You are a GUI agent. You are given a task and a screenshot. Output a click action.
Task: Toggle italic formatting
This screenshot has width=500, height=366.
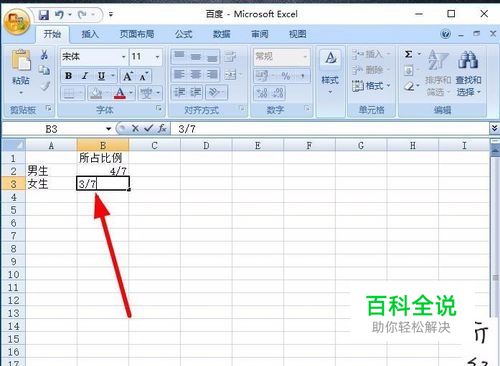(x=85, y=76)
